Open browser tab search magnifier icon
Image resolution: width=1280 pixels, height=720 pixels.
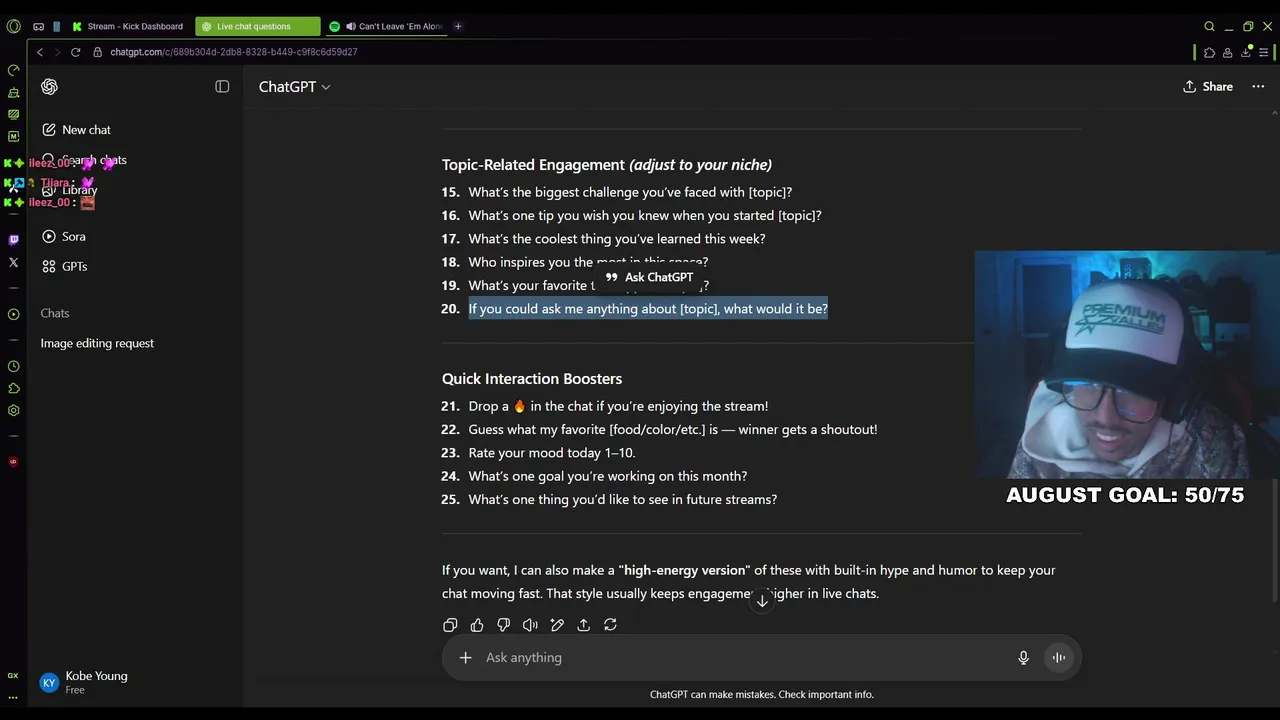coord(1209,26)
